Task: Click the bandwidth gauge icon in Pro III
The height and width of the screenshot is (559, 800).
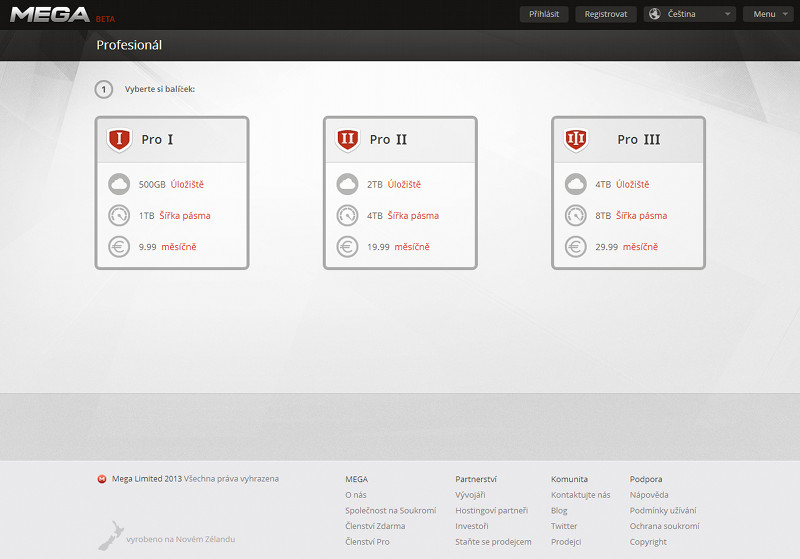Action: pyautogui.click(x=576, y=215)
